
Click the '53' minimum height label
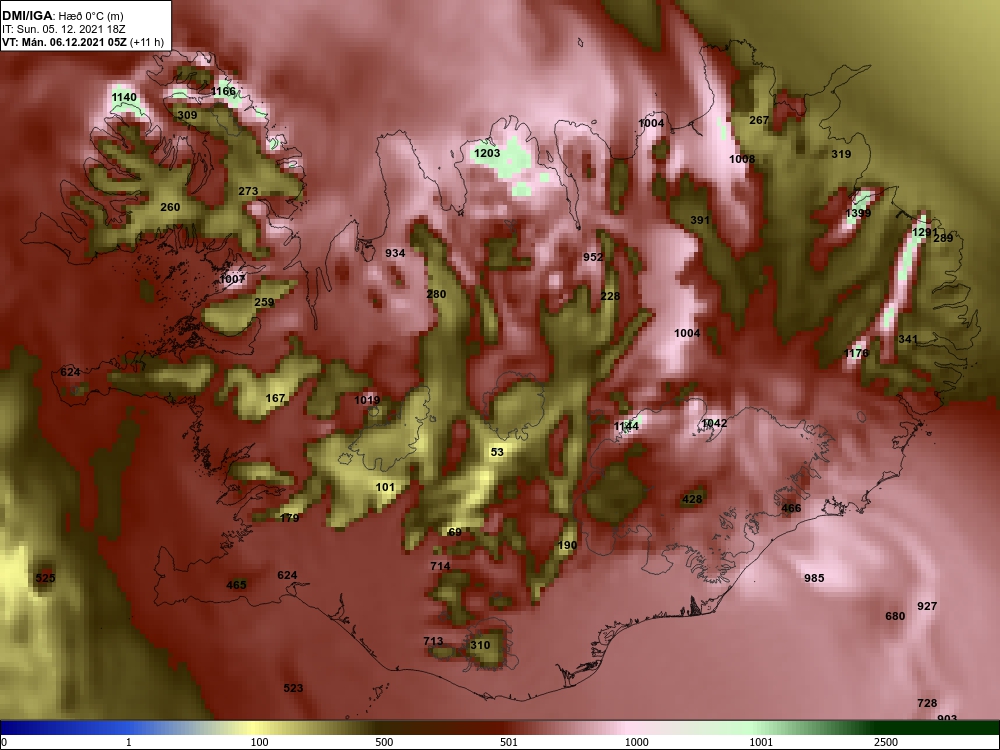tap(497, 452)
